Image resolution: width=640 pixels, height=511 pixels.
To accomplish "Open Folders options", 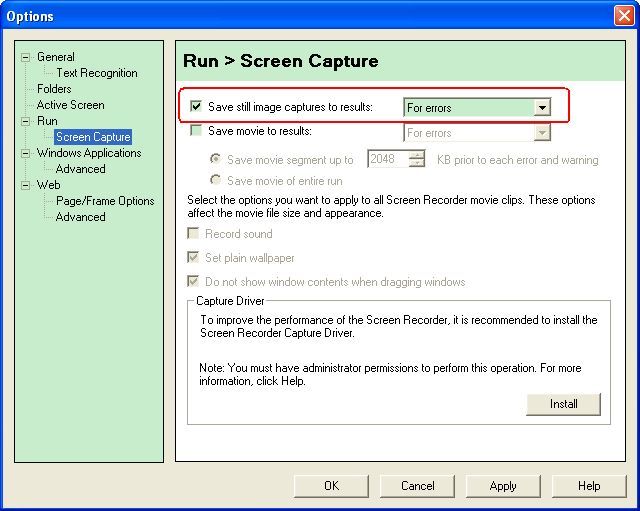I will [54, 89].
